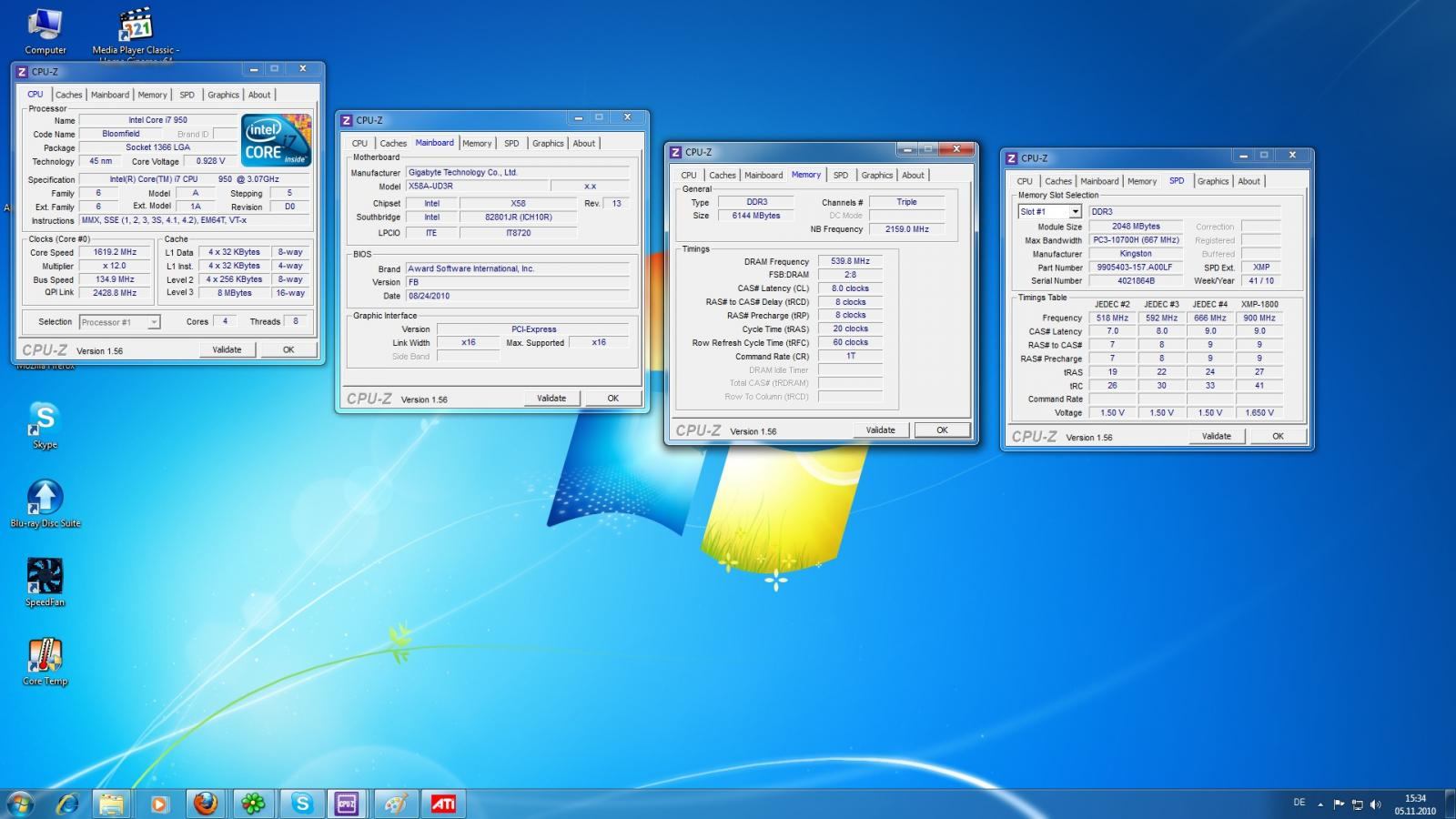Open the green flower ICQ taskbar icon
Image resolution: width=1456 pixels, height=819 pixels.
(253, 804)
